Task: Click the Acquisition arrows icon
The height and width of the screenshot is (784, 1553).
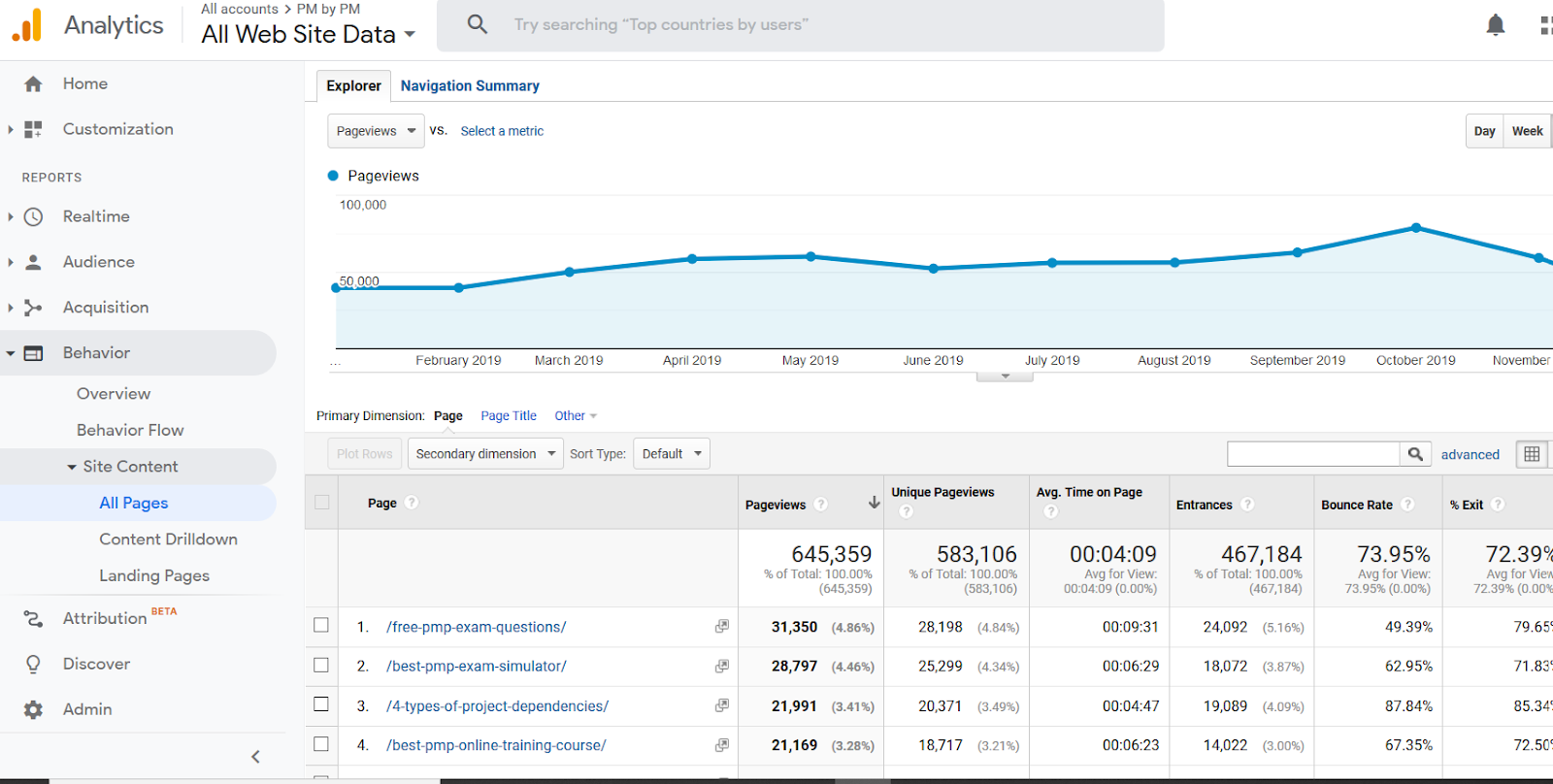Action: click(x=33, y=308)
